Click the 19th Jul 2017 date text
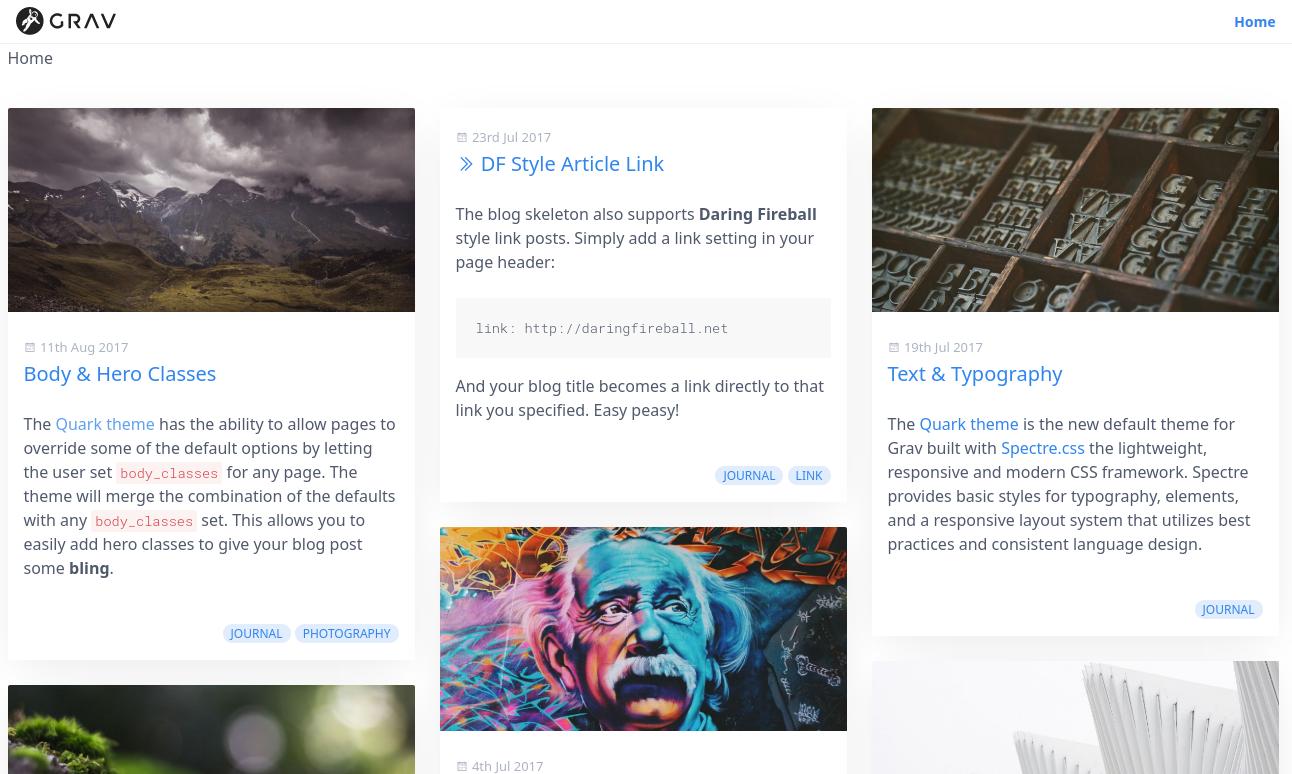This screenshot has height=774, width=1292. (x=943, y=347)
